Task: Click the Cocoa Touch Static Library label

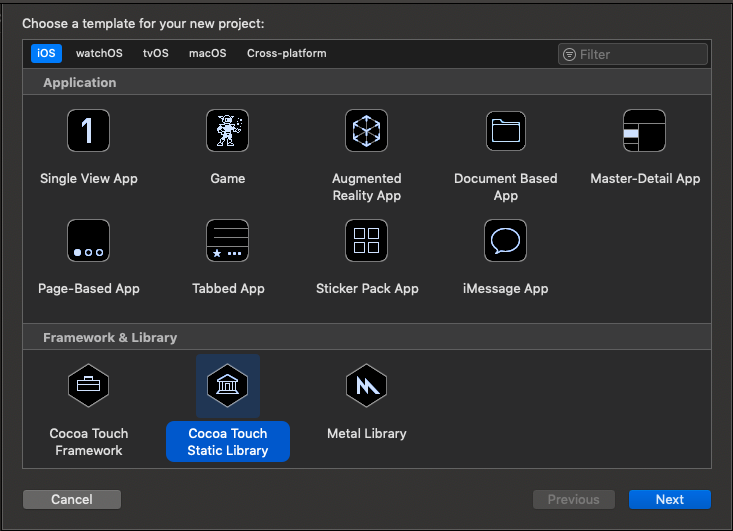Action: tap(228, 442)
